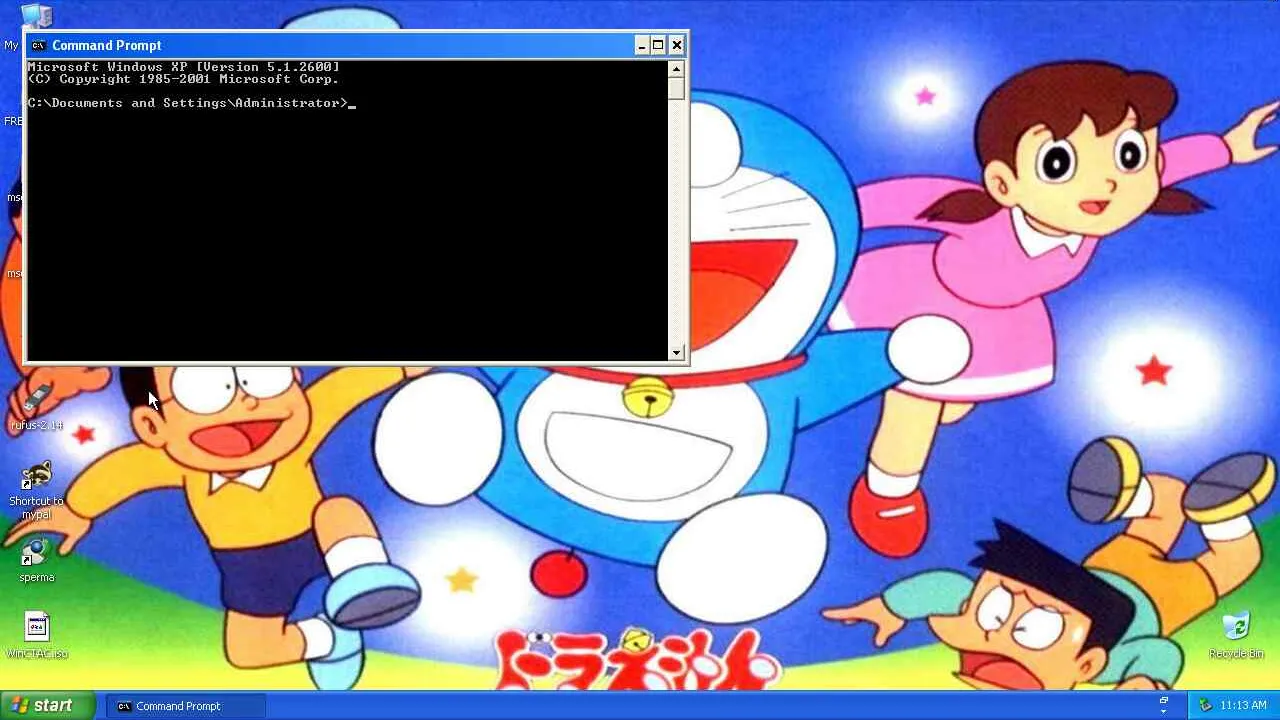
Task: Click the safely remove hardware tray icon
Action: (x=1205, y=705)
